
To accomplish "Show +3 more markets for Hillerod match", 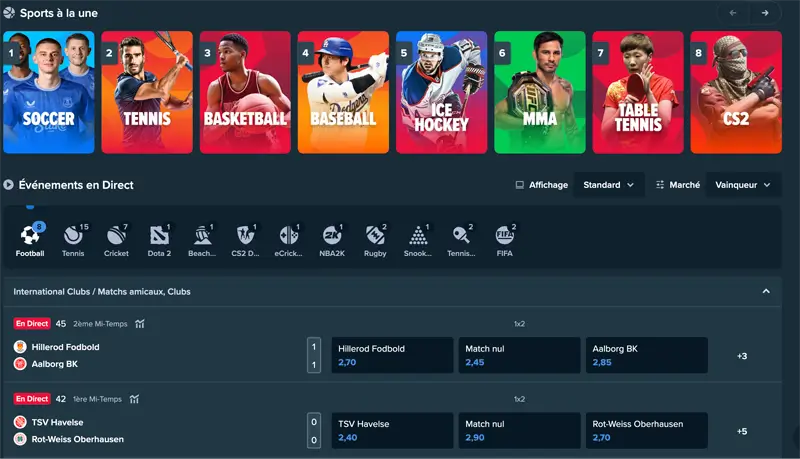I will 742,356.
